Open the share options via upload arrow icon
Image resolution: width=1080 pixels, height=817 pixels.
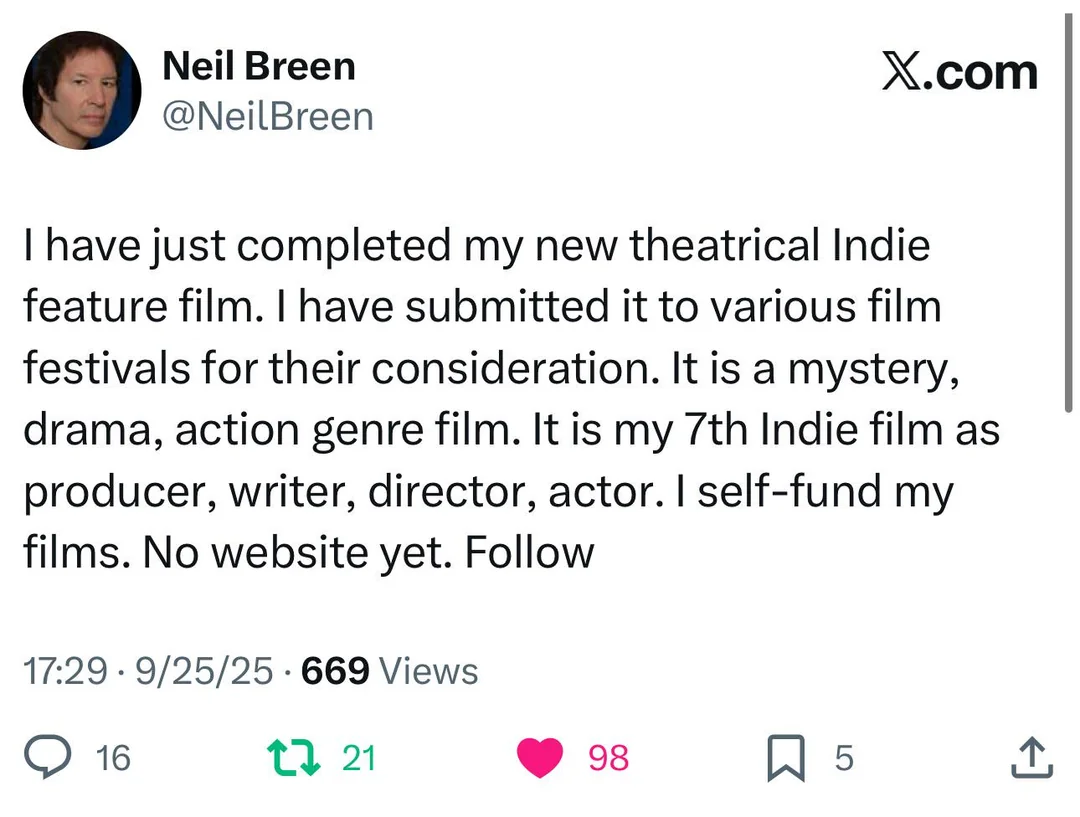point(1032,758)
